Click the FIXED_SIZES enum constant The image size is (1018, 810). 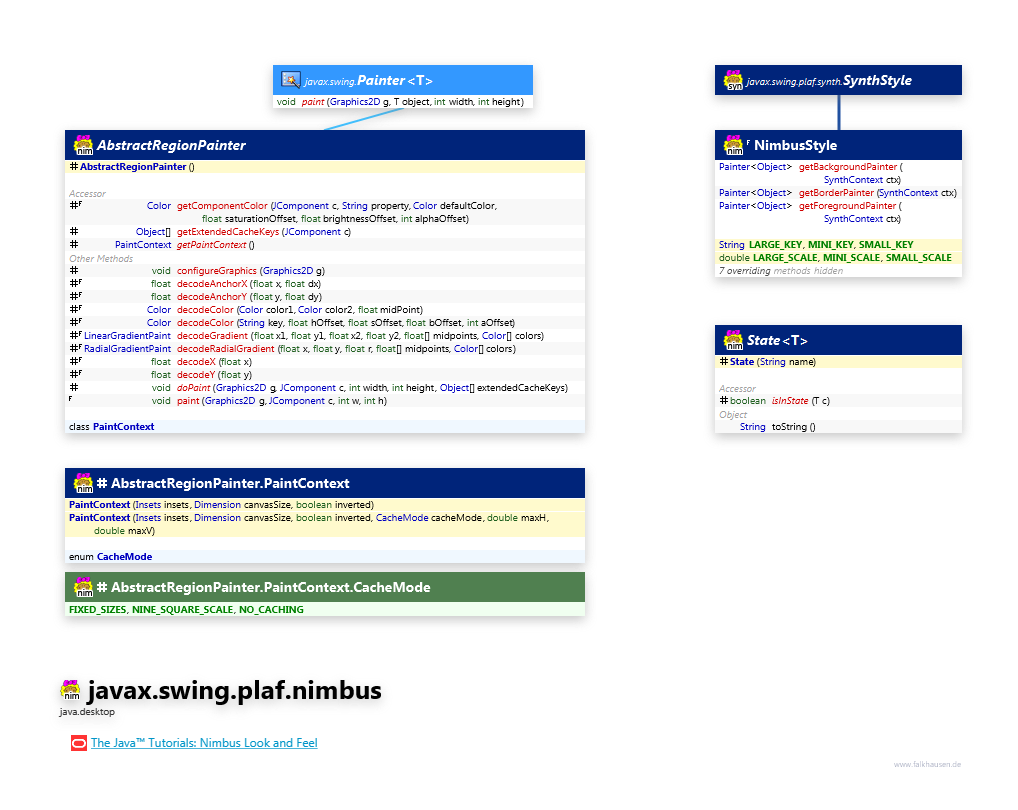click(x=97, y=609)
